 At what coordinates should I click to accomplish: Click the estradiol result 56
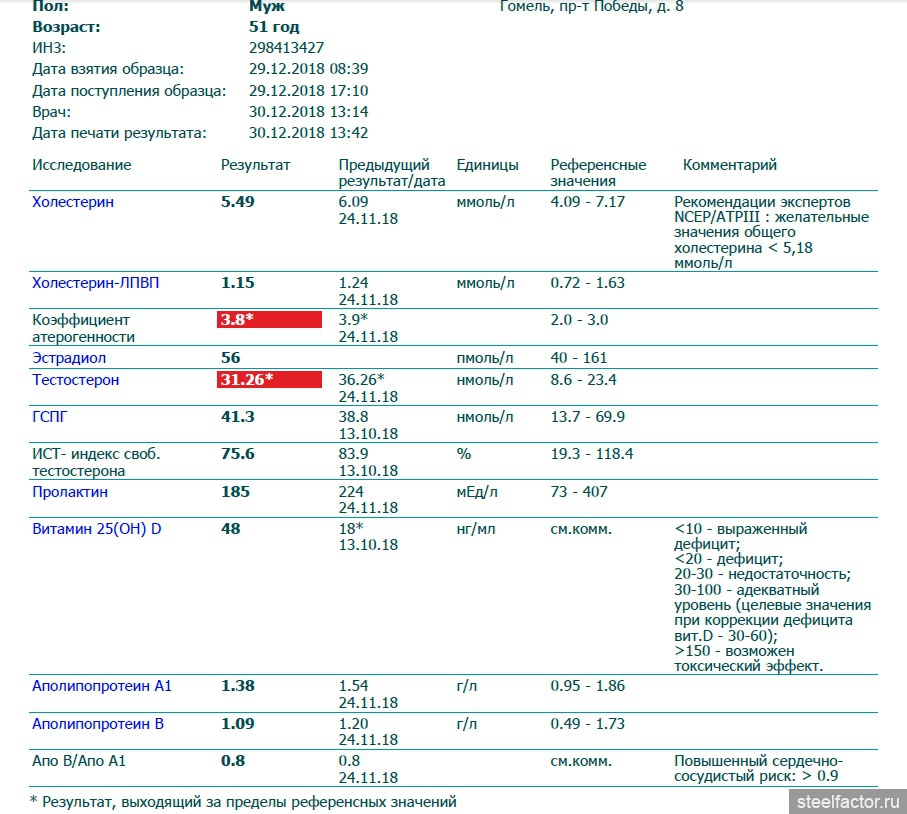(x=231, y=358)
